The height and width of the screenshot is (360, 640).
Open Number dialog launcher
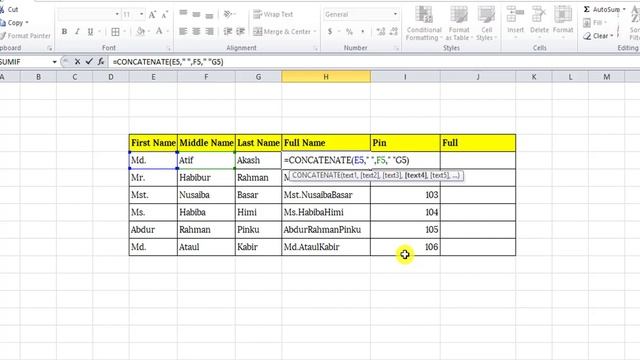(397, 49)
